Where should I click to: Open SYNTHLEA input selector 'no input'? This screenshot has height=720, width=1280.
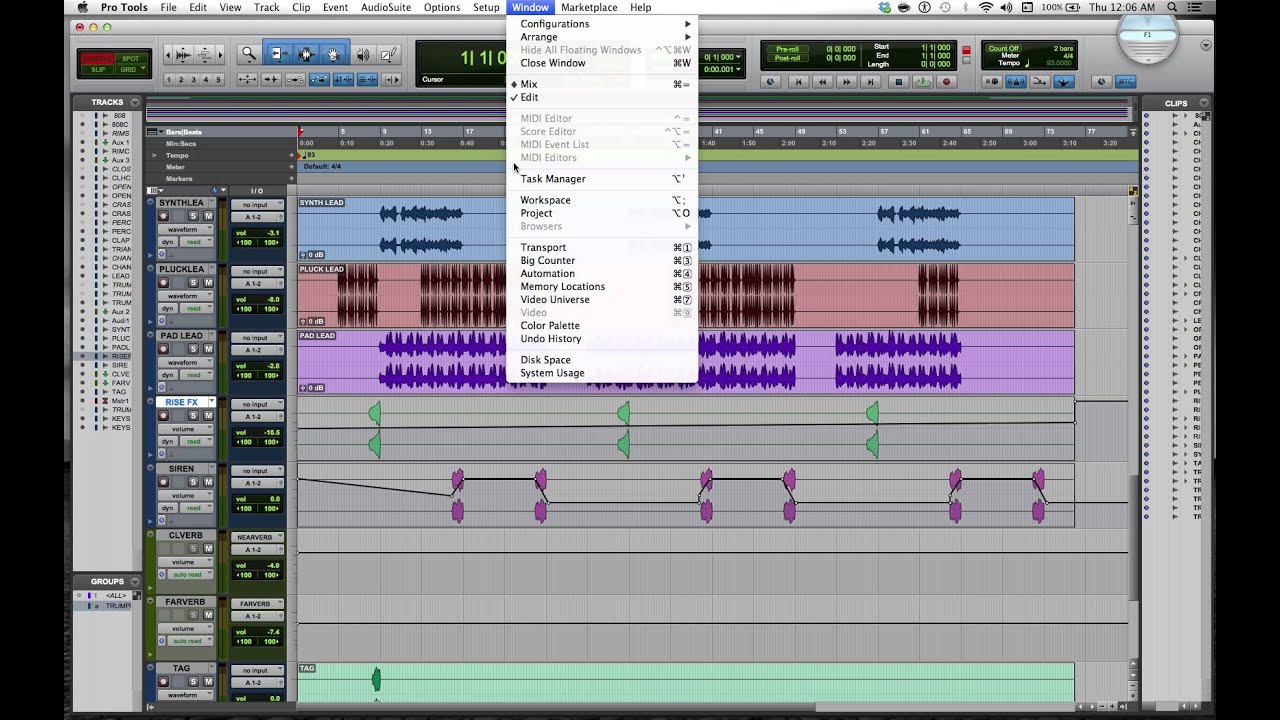click(256, 204)
